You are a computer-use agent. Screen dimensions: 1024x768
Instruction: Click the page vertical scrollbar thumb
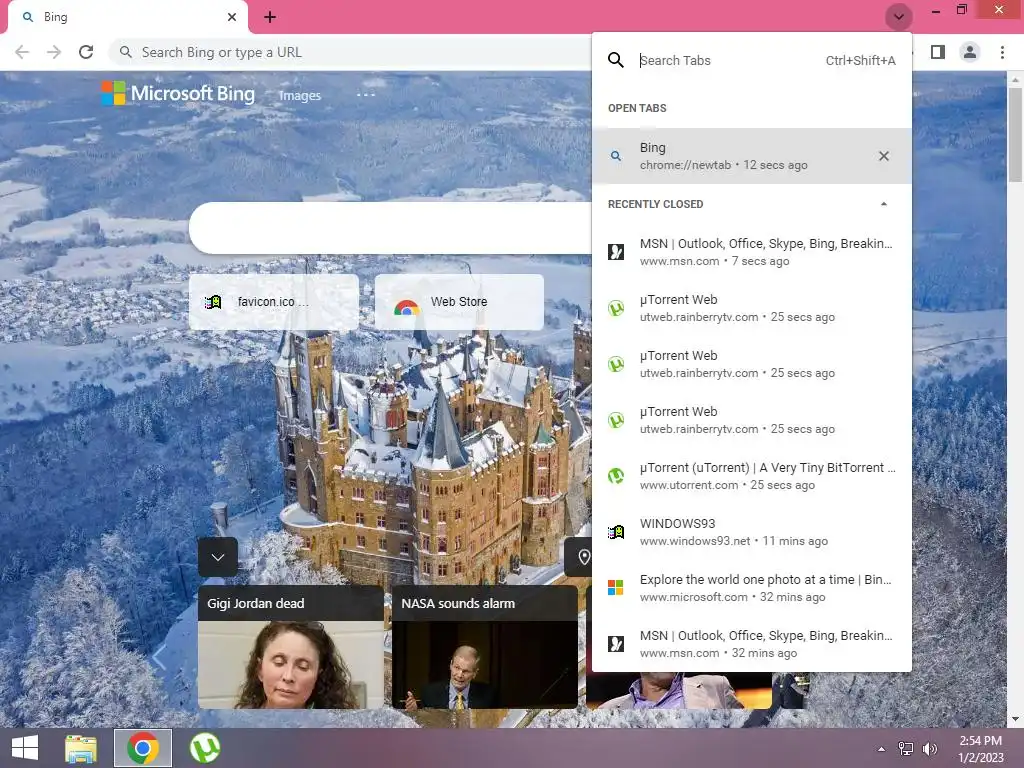pyautogui.click(x=1015, y=134)
